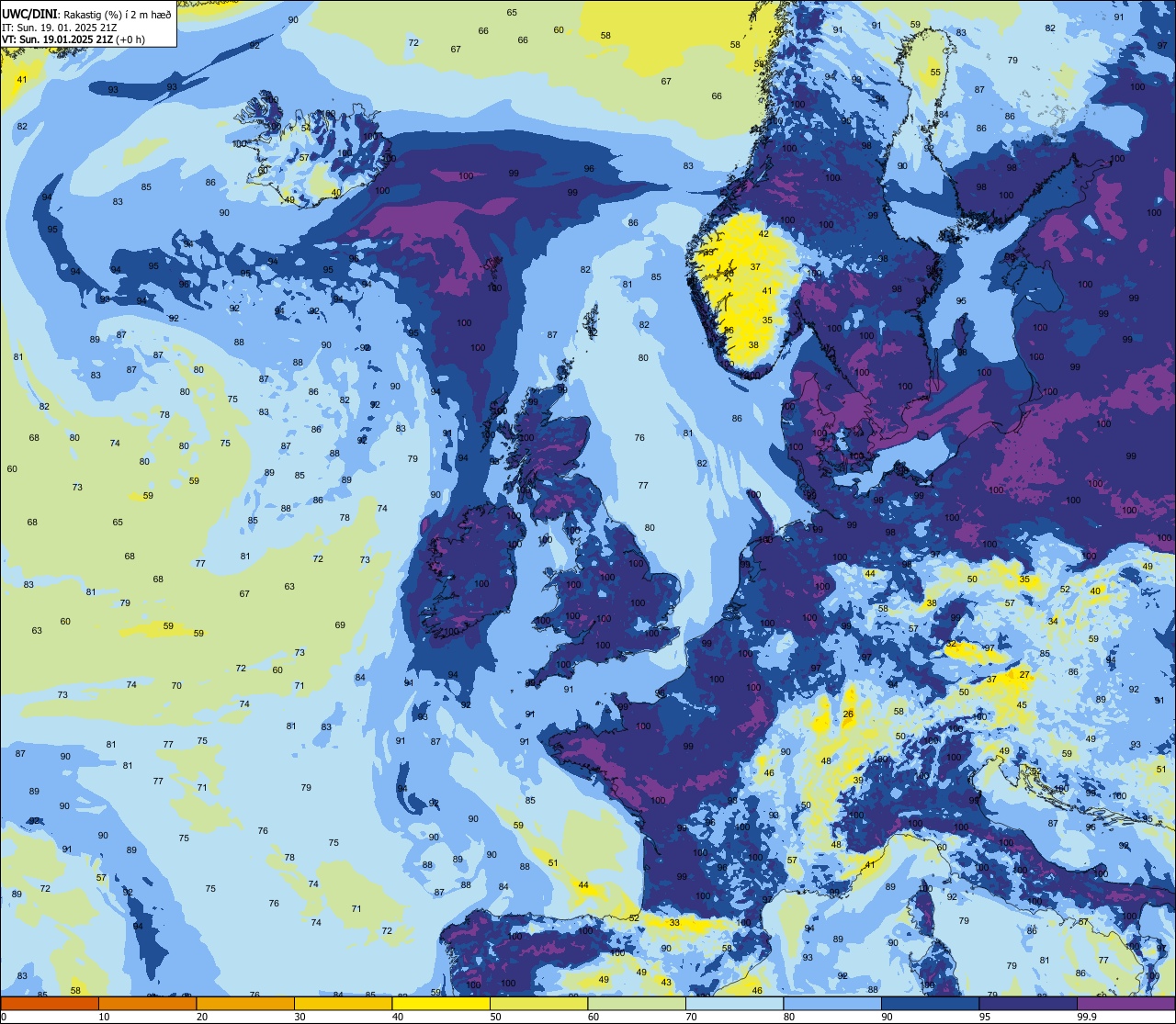1176x1024 pixels.
Task: Click the 10–20 orange legend swatch
Action: coord(147,1003)
